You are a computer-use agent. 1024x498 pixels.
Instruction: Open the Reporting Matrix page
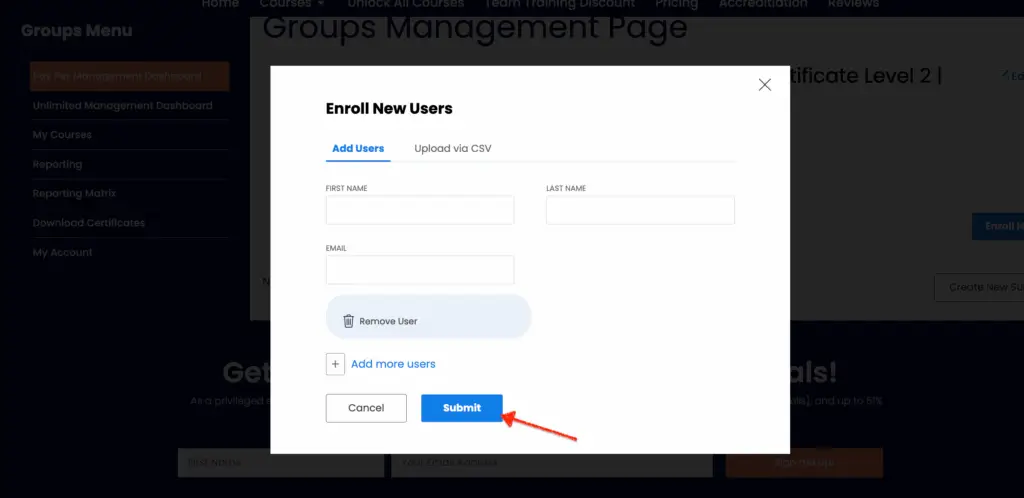tap(74, 194)
